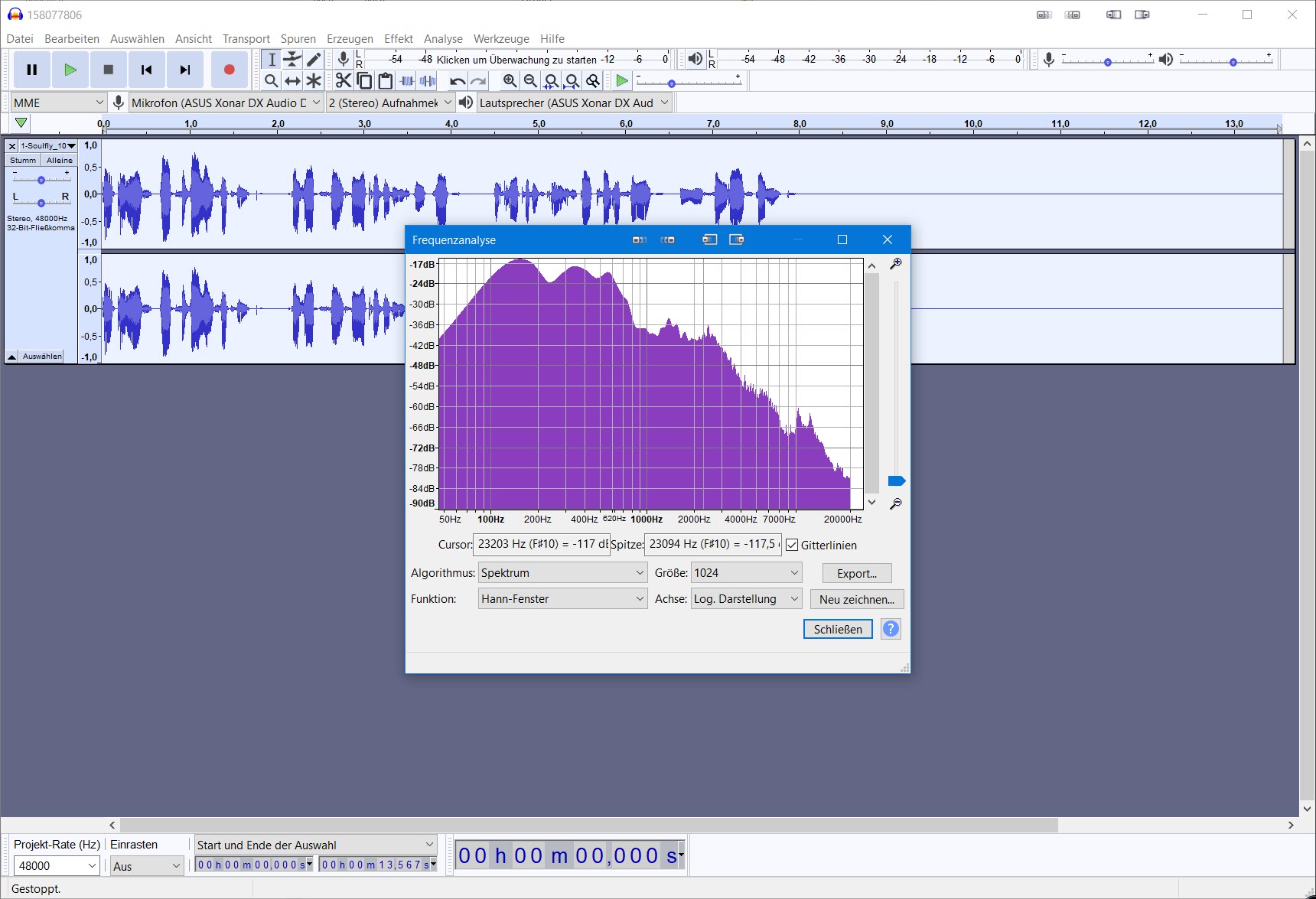Skip to the project end
The width and height of the screenshot is (1316, 899).
coord(185,70)
